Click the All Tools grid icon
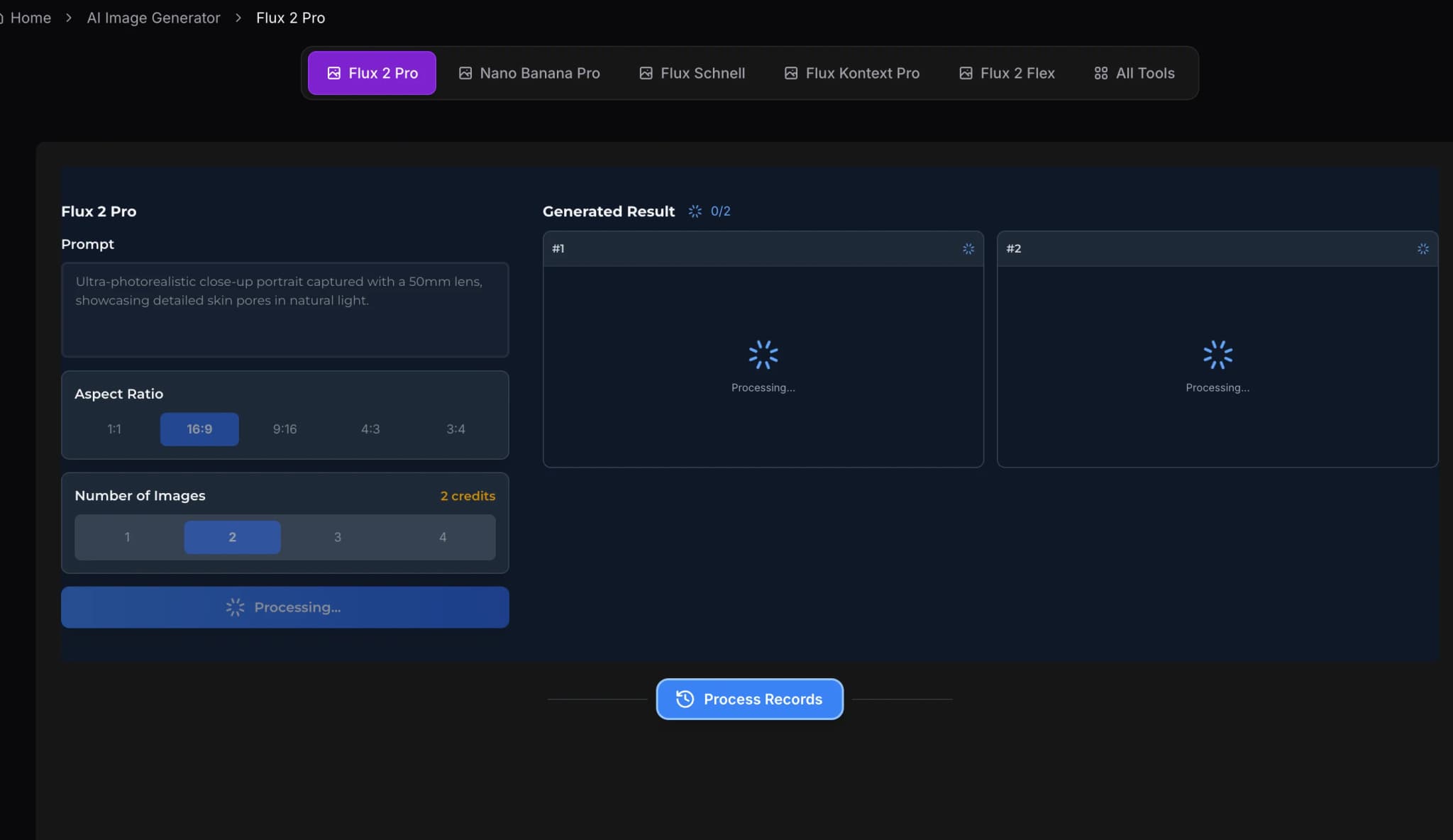1453x840 pixels. tap(1100, 72)
